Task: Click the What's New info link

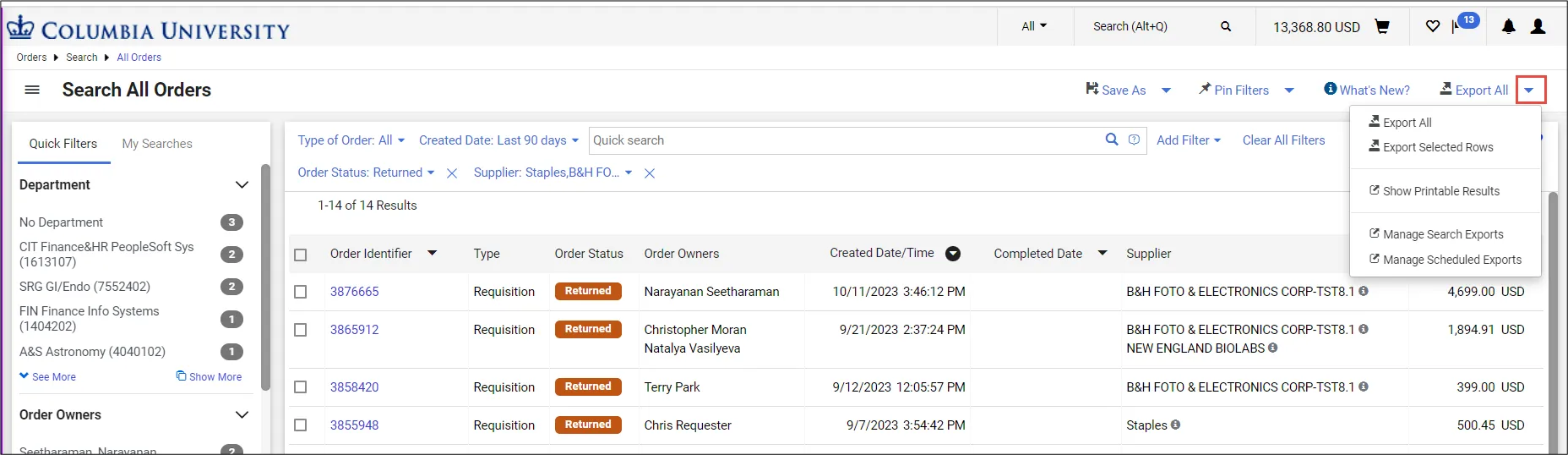Action: click(x=1366, y=90)
